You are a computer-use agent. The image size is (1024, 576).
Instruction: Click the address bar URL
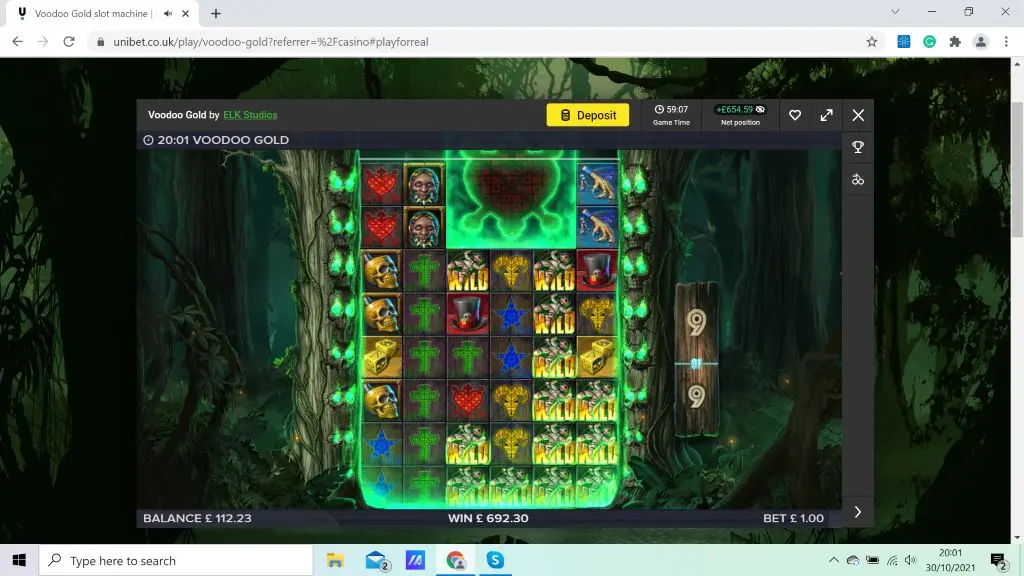[x=271, y=42]
